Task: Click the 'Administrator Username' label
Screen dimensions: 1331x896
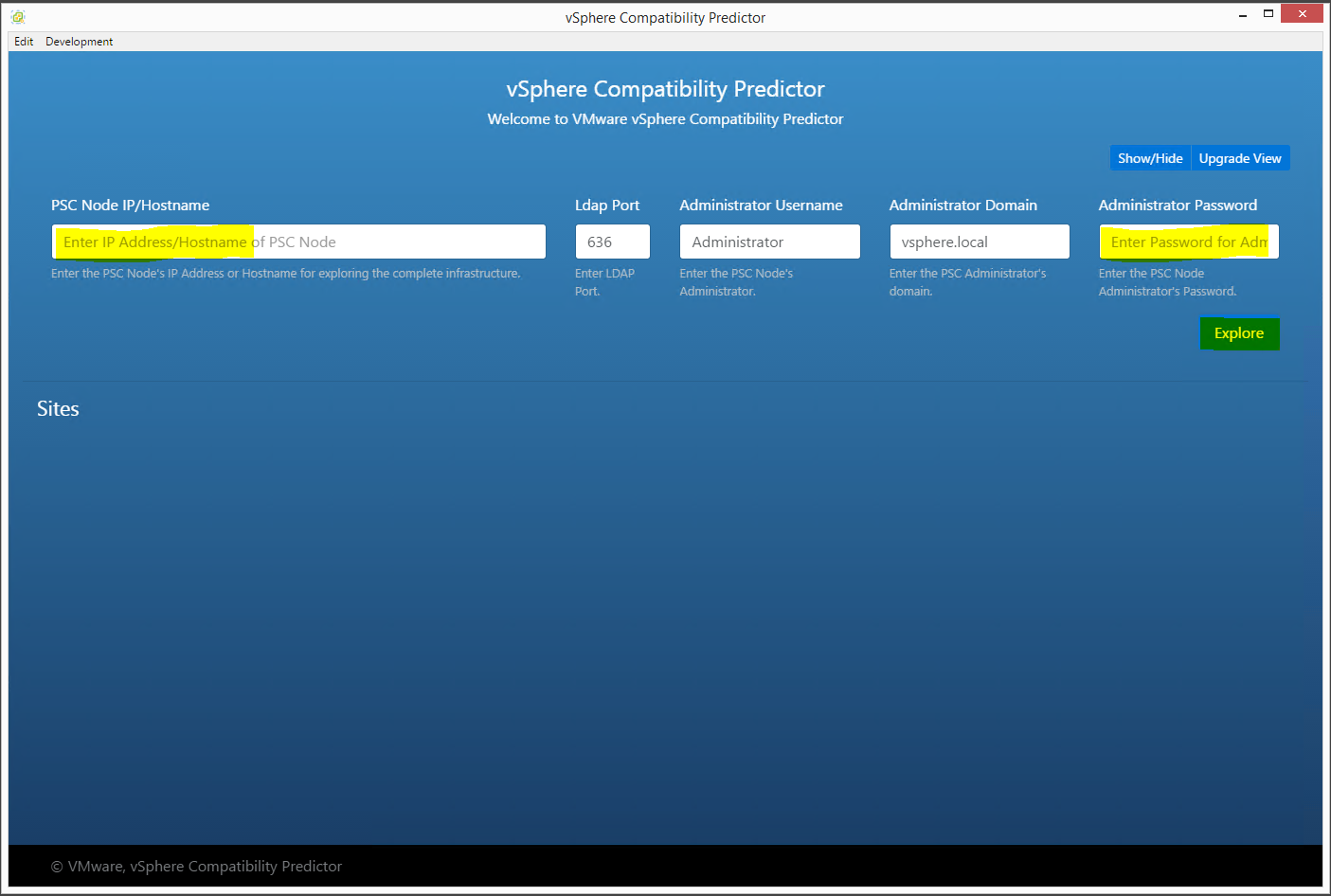Action: click(x=761, y=206)
